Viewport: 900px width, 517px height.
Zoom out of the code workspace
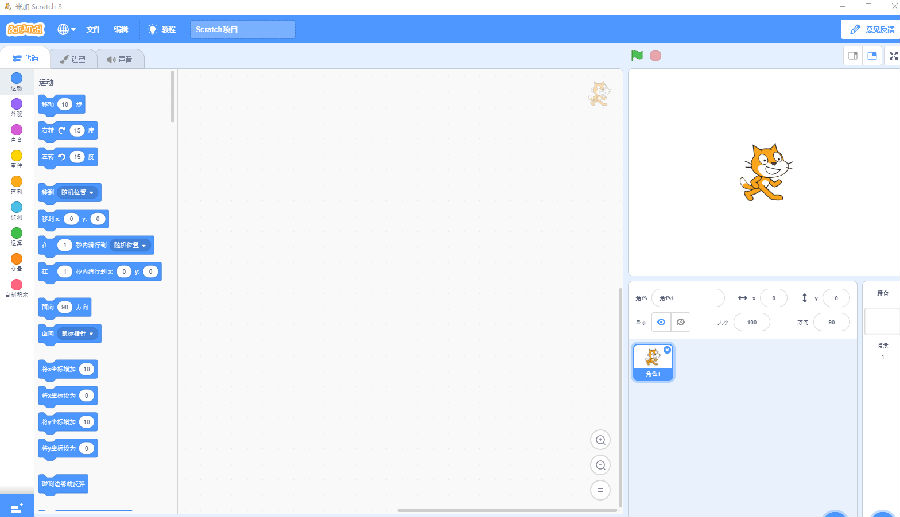click(600, 465)
